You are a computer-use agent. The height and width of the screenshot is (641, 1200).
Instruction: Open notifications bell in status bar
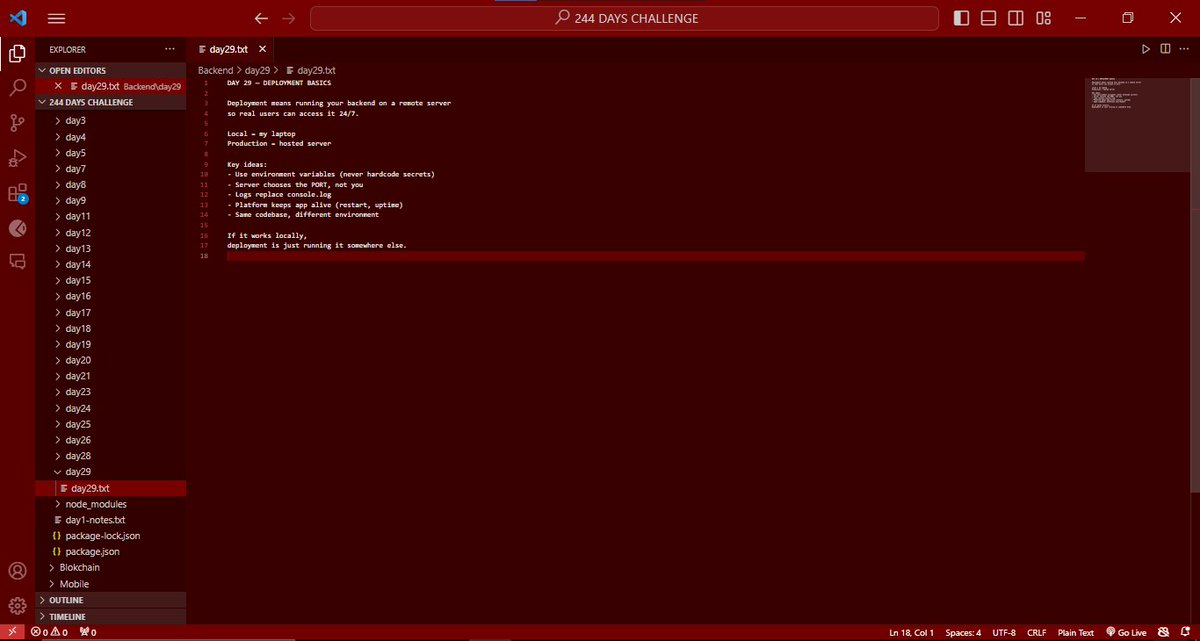(x=1186, y=632)
